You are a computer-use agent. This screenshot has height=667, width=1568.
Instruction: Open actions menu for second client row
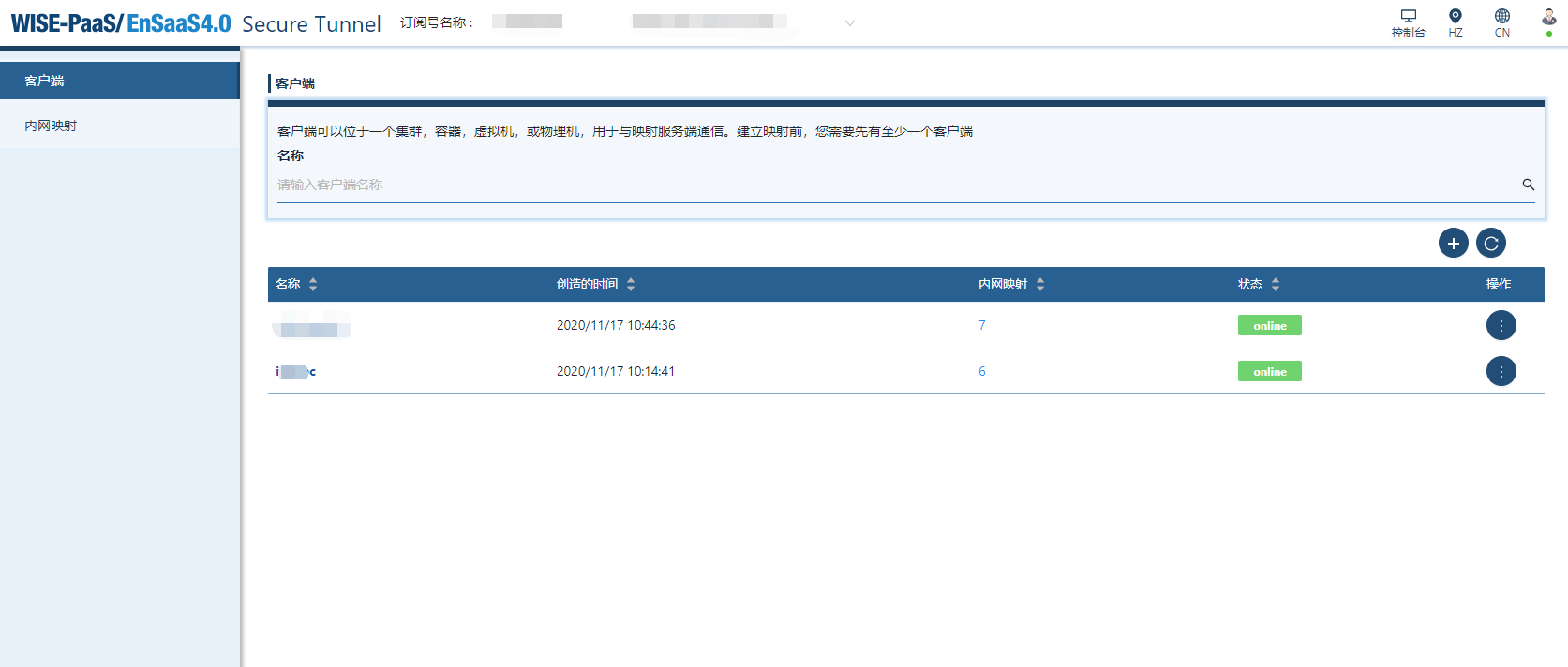tap(1501, 371)
